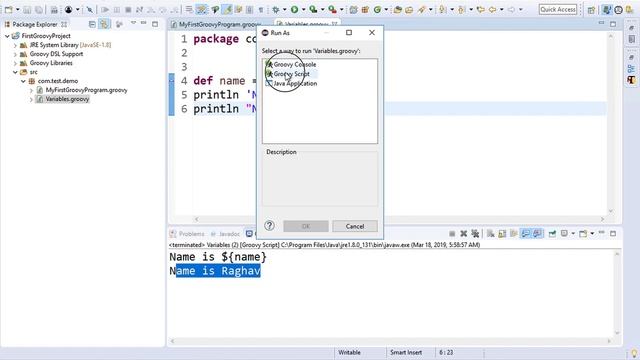This screenshot has width=640, height=360.
Task: Select Groovy Script in Run As list
Action: [x=288, y=74]
